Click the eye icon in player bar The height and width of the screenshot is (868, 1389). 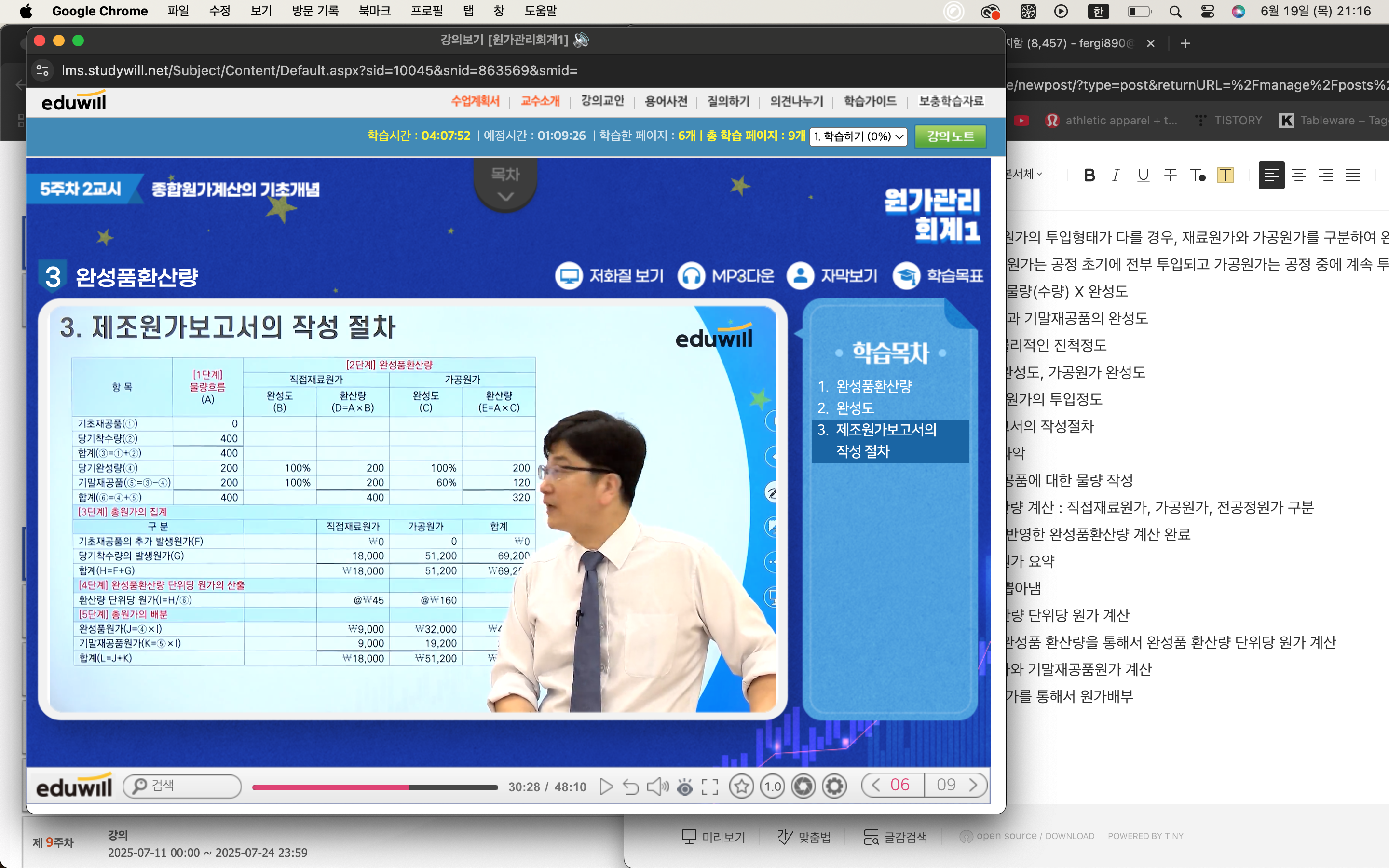(685, 786)
